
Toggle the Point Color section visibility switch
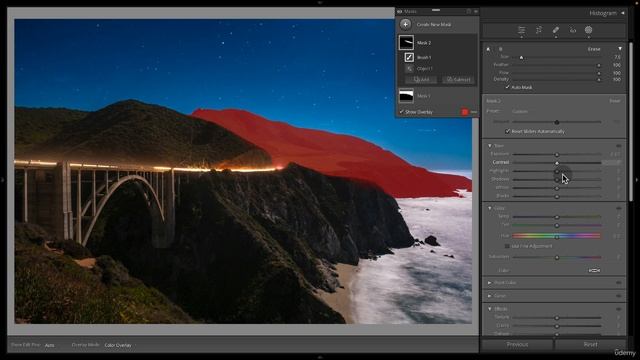[x=619, y=282]
